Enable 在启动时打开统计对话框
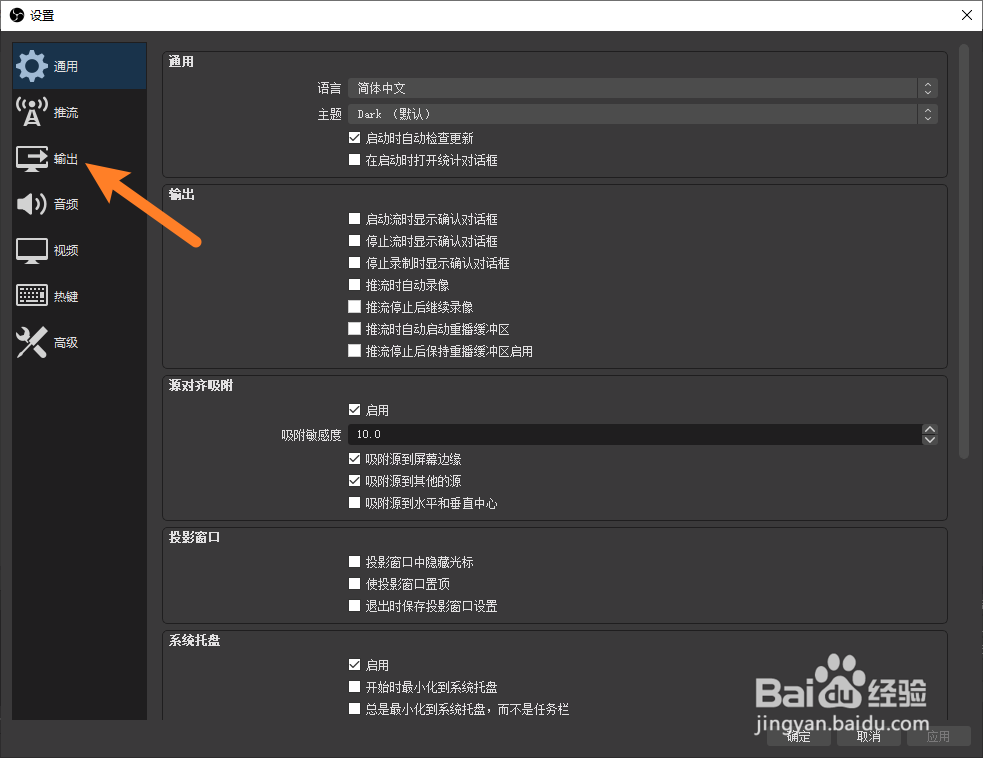This screenshot has width=983, height=758. 354,160
